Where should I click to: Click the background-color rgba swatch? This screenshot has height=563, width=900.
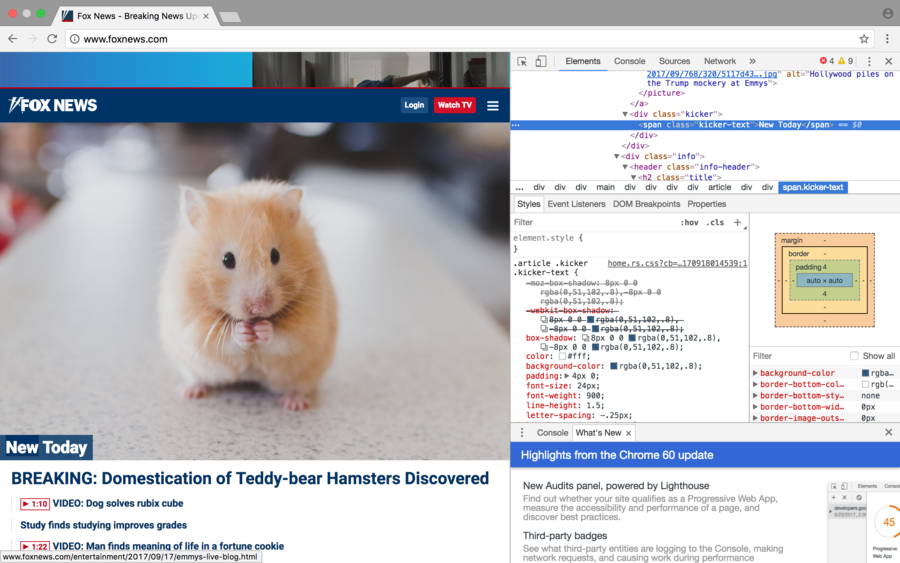(x=614, y=366)
